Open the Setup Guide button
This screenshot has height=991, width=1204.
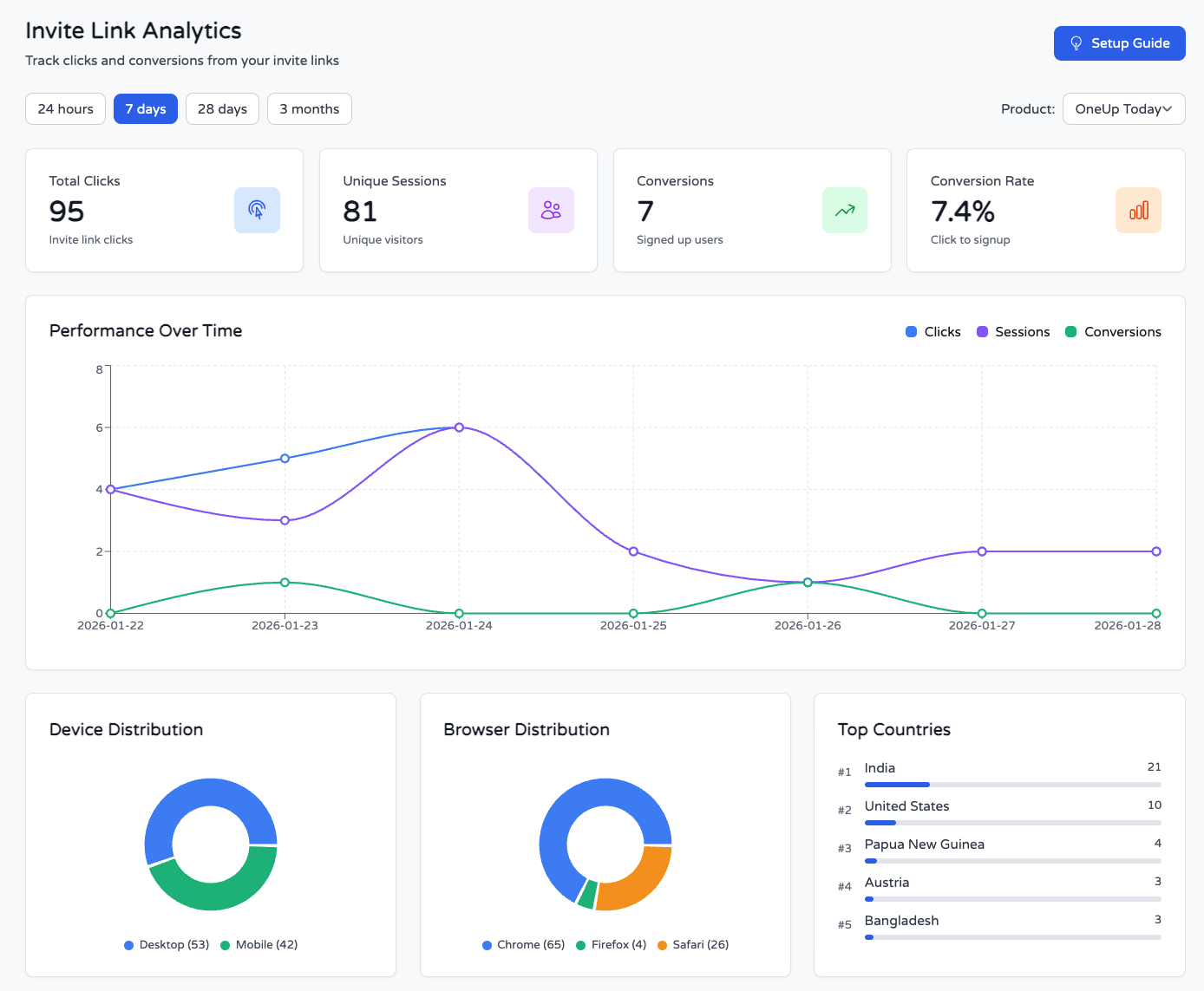coord(1119,43)
